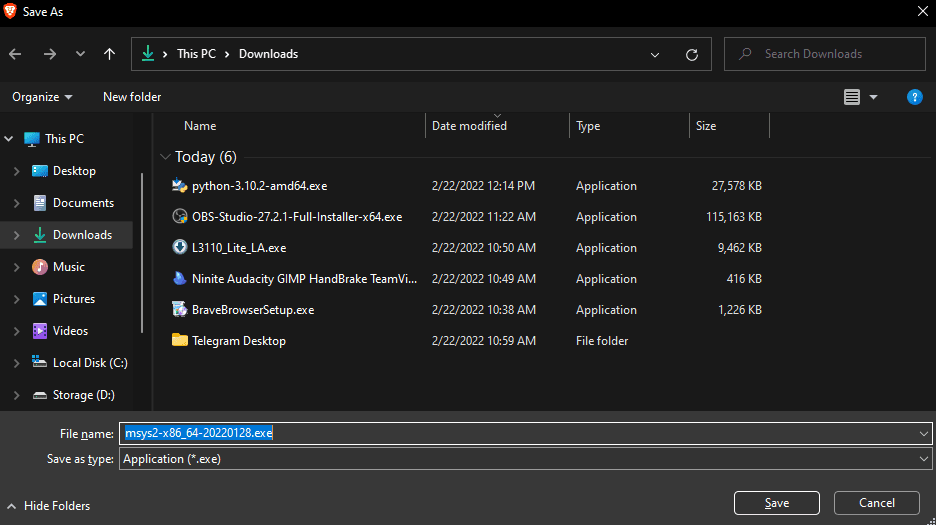Expand the Downloads tree node
Image resolution: width=936 pixels, height=525 pixels.
[x=17, y=235]
